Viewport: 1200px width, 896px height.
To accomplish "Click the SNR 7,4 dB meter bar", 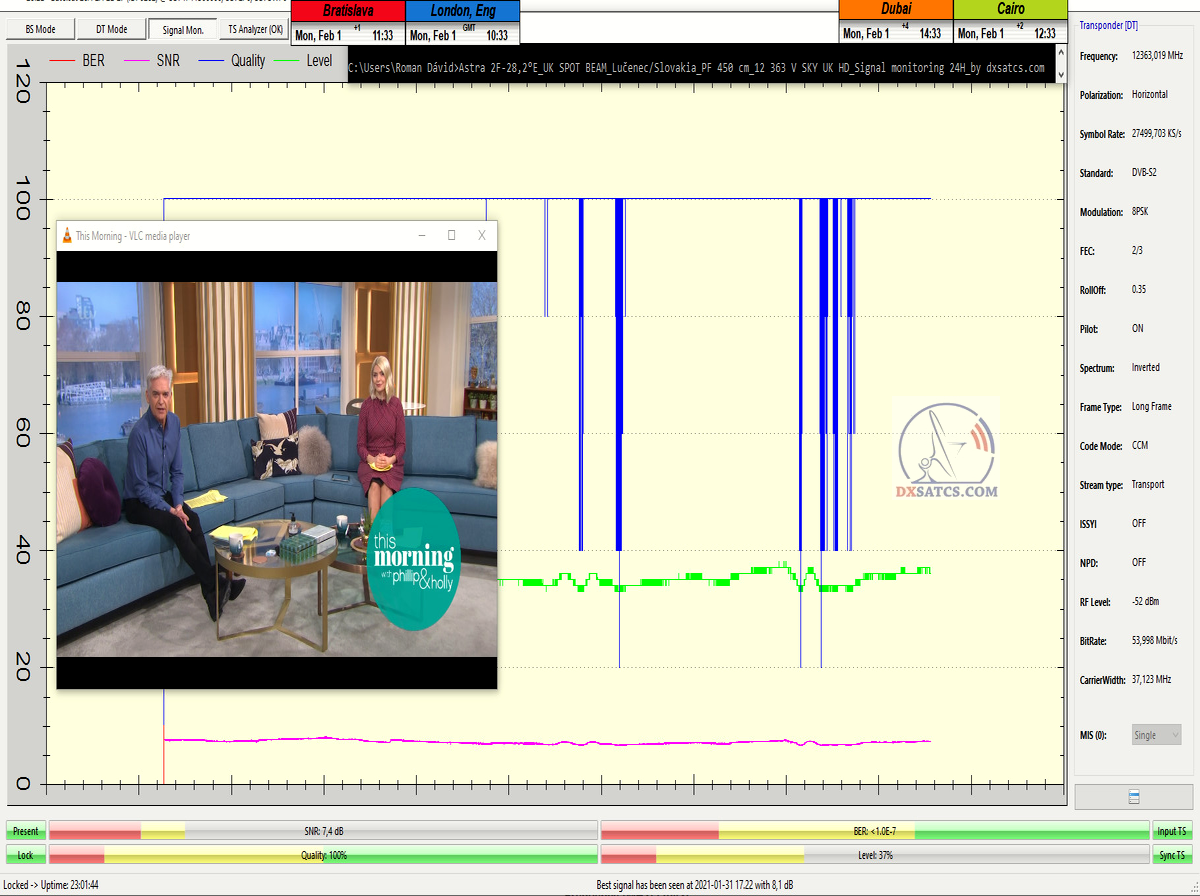I will tap(323, 831).
